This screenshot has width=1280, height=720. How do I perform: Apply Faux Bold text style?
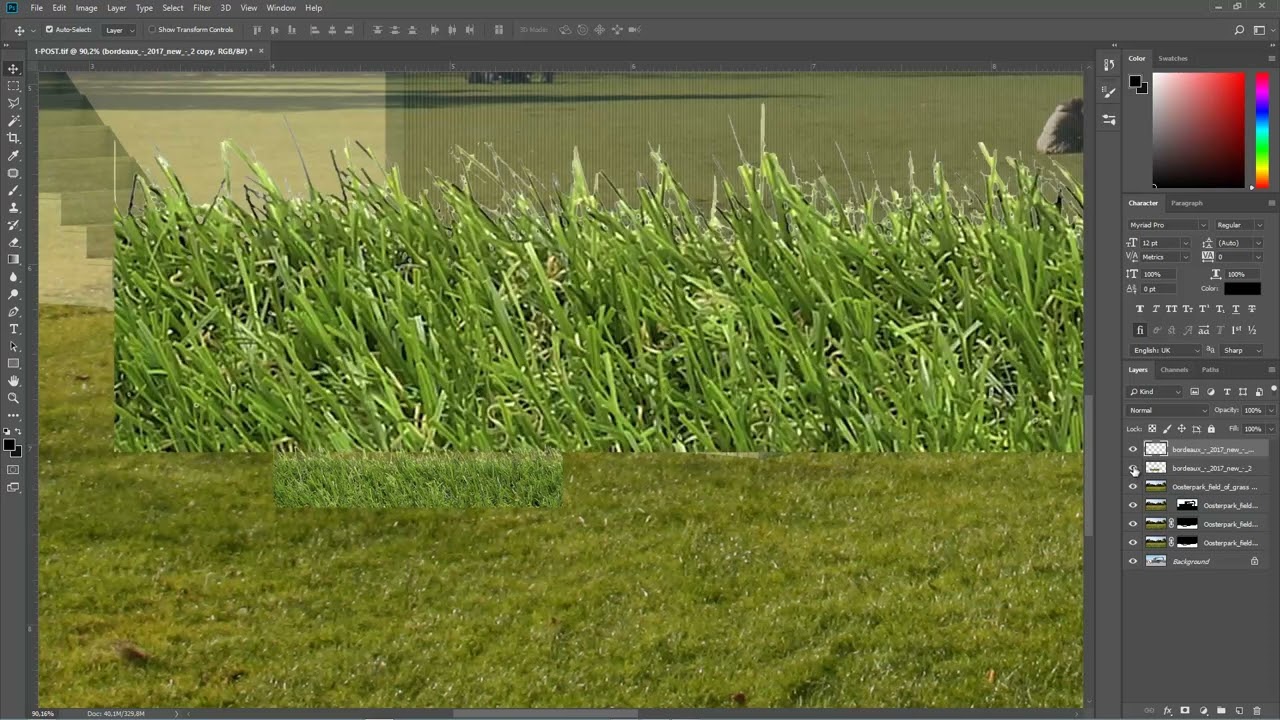pos(1139,309)
